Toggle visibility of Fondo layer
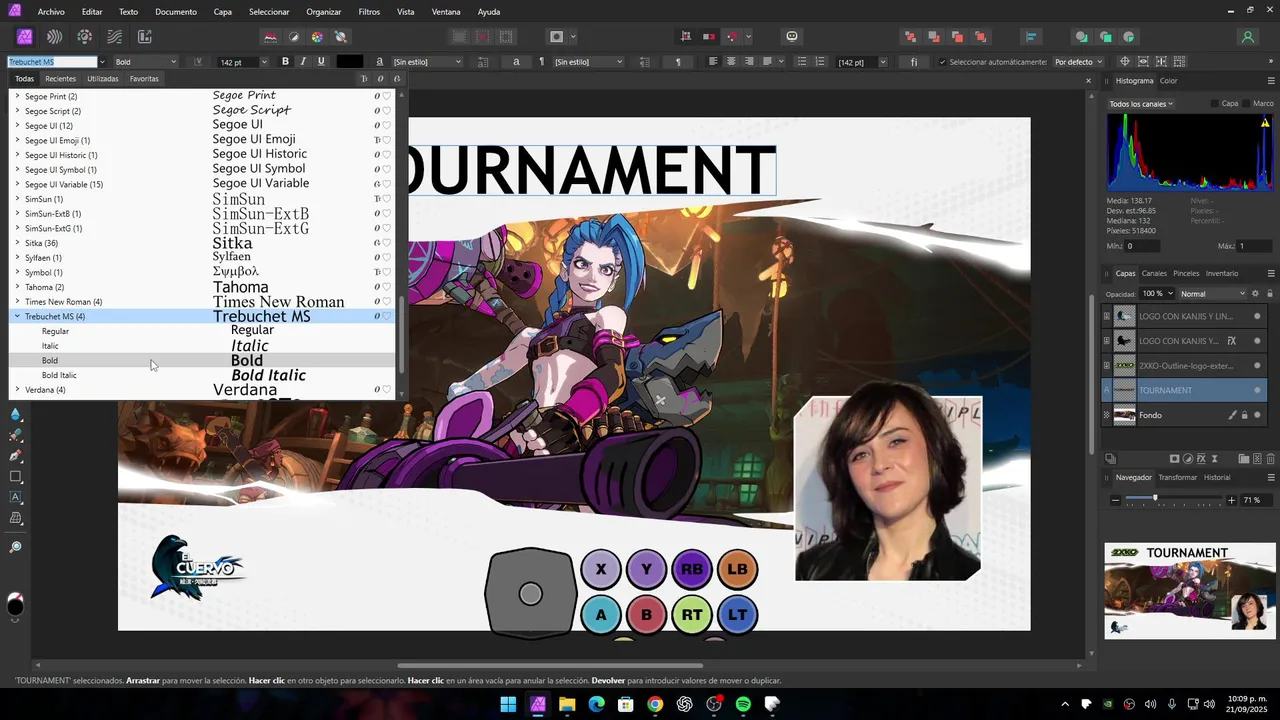Screen dimensions: 1280x720 click(1257, 415)
